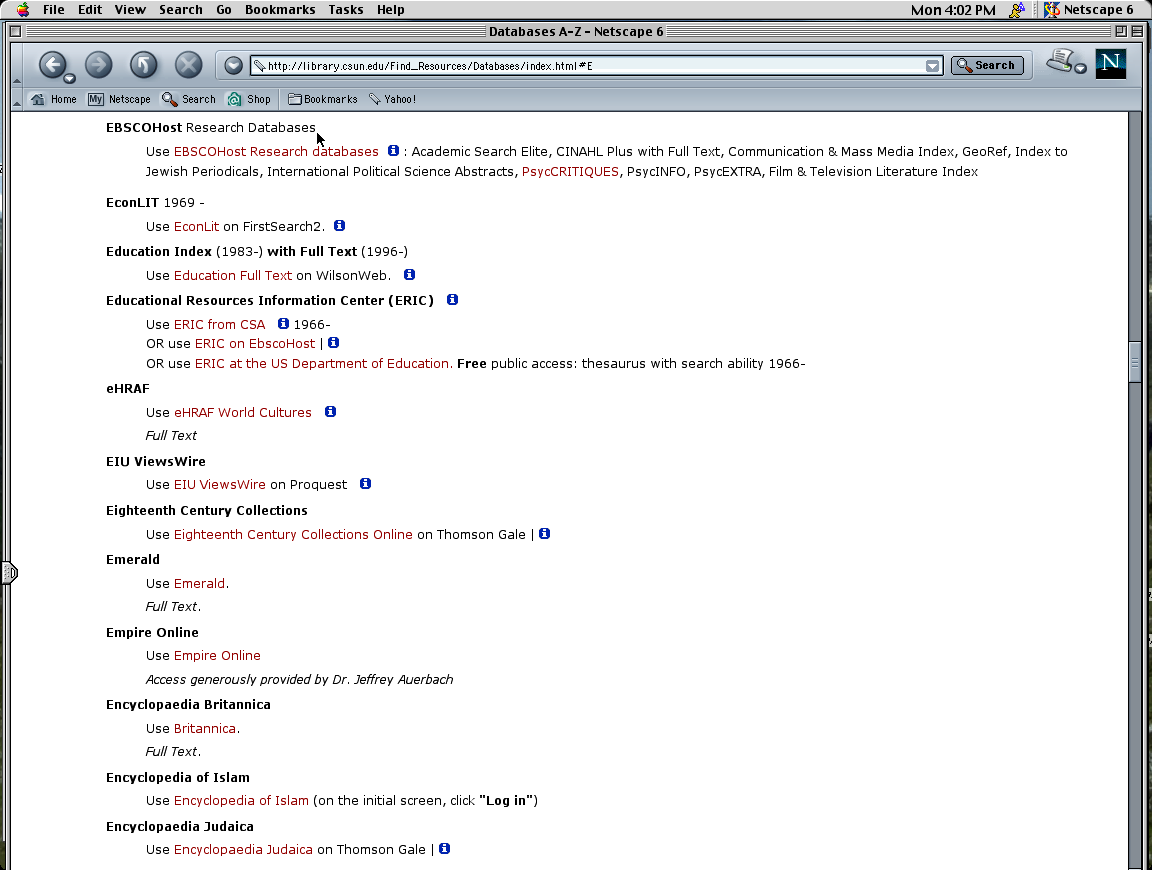The height and width of the screenshot is (870, 1152).
Task: Click the vertical scrollbar thumb
Action: 1135,362
